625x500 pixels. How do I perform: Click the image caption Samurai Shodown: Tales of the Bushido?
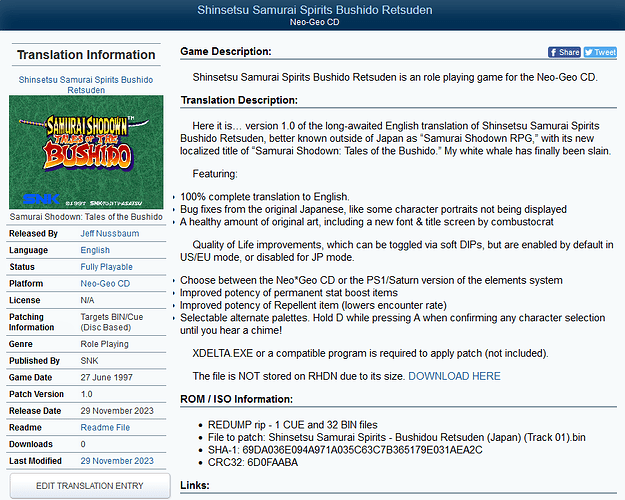[x=86, y=217]
